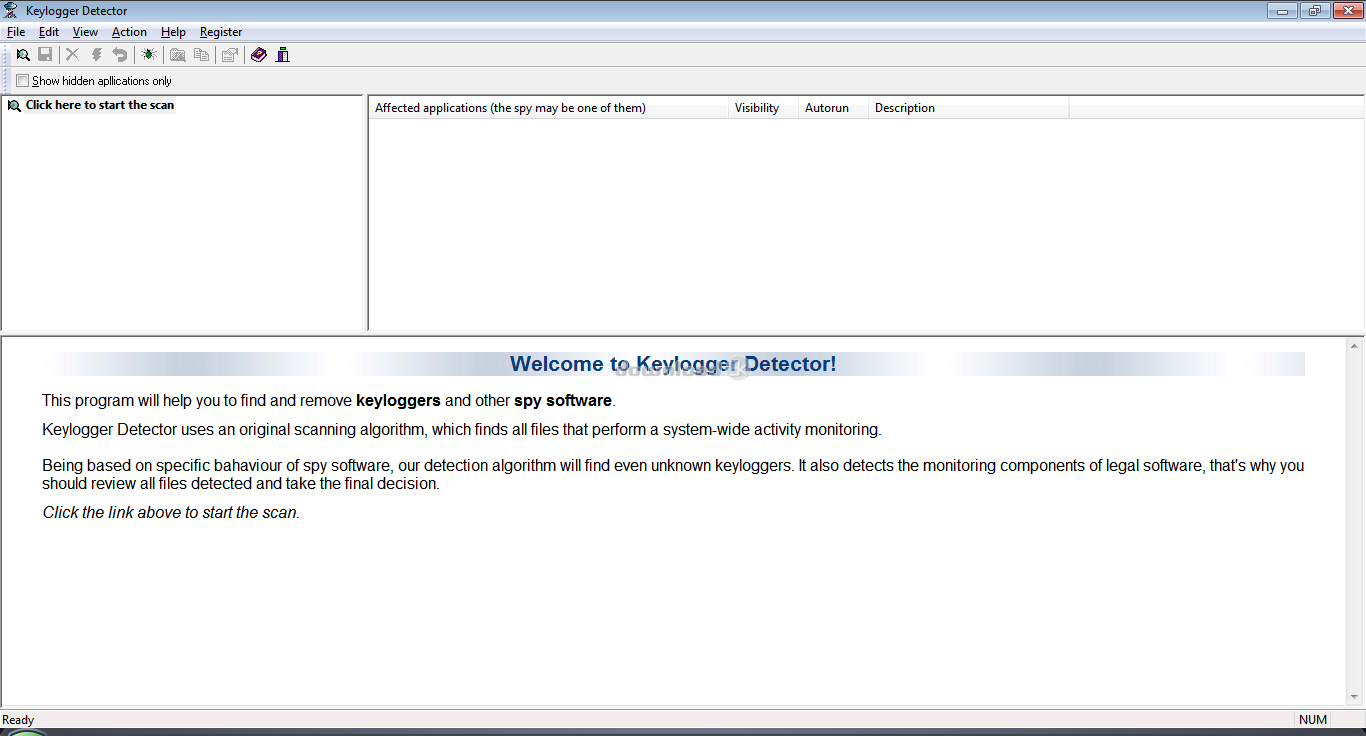1366x736 pixels.
Task: Click the curved undo arrow icon
Action: pos(120,55)
